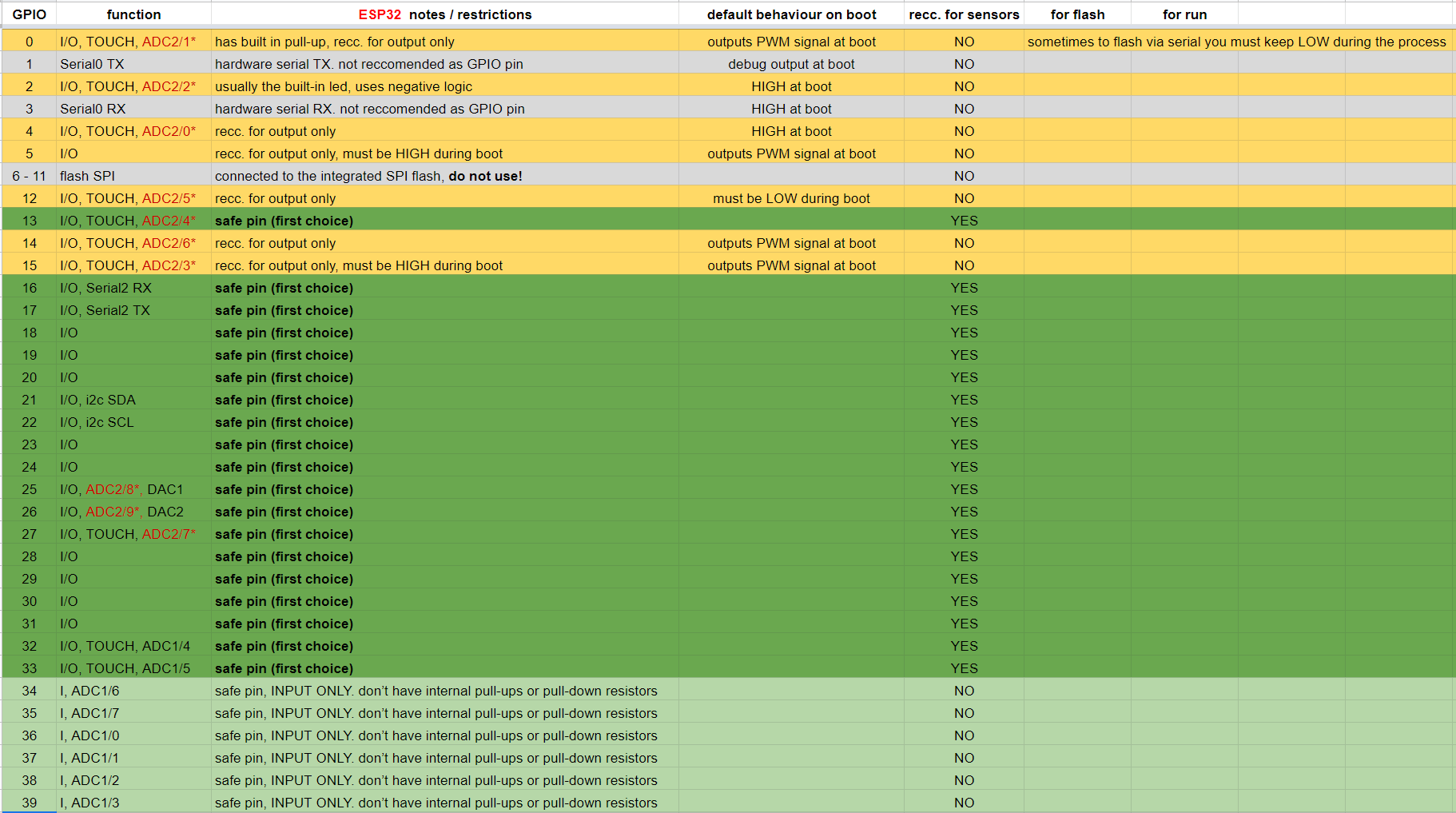The image size is (1456, 813).
Task: Click the 'I/O, Serial2 RX' function cell
Action: (x=133, y=288)
